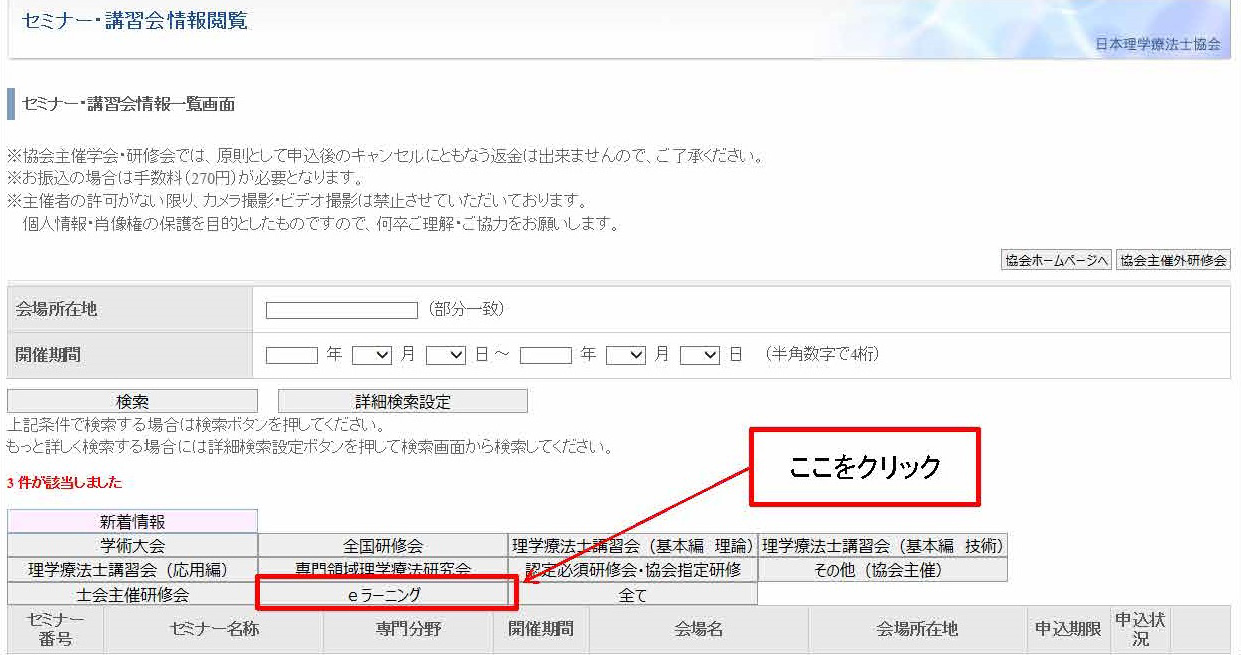Click the 会場所在地 column header in results table
The image size is (1241, 655).
(917, 629)
